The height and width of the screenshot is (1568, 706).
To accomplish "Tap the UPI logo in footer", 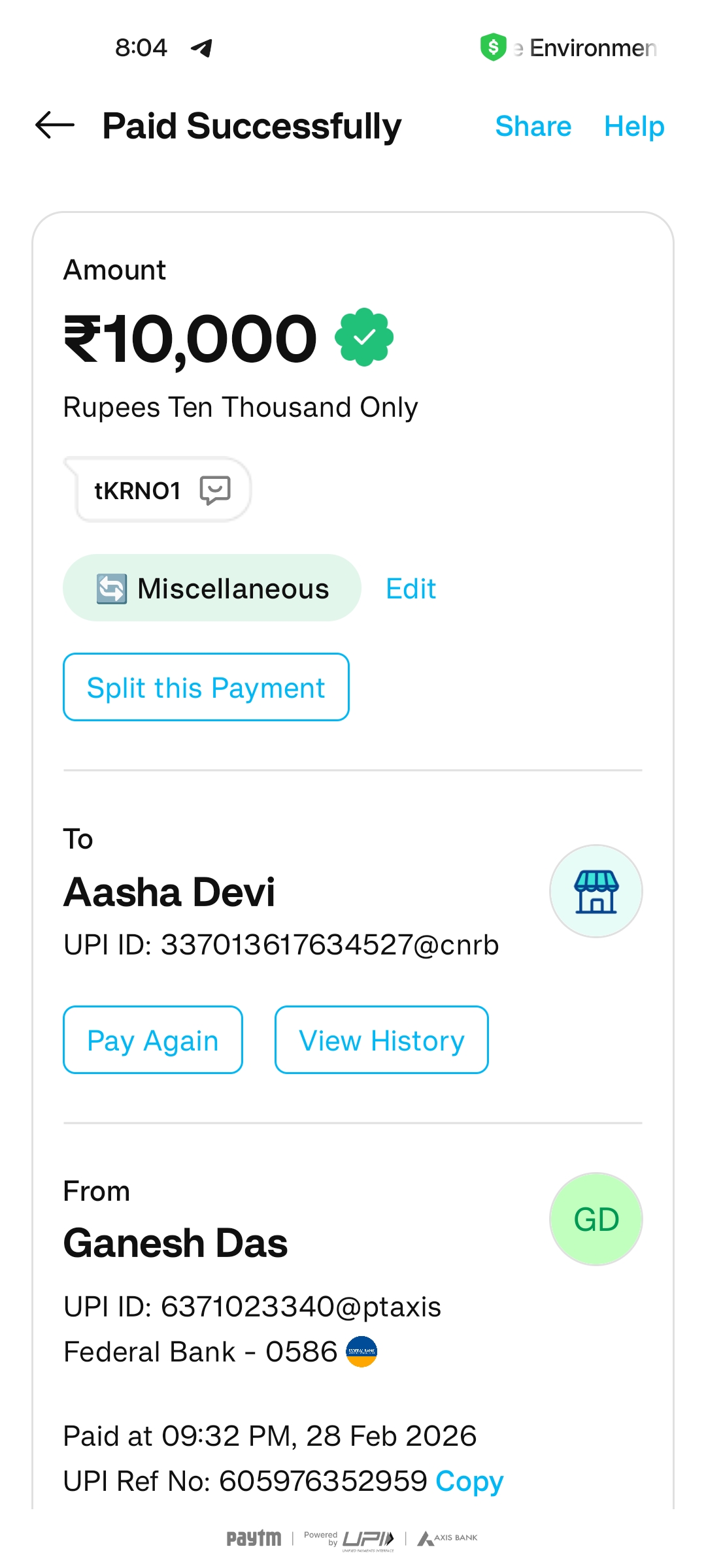I will click(x=368, y=1539).
